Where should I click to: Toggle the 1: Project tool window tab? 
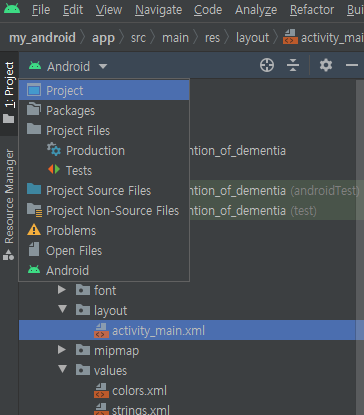pos(9,92)
